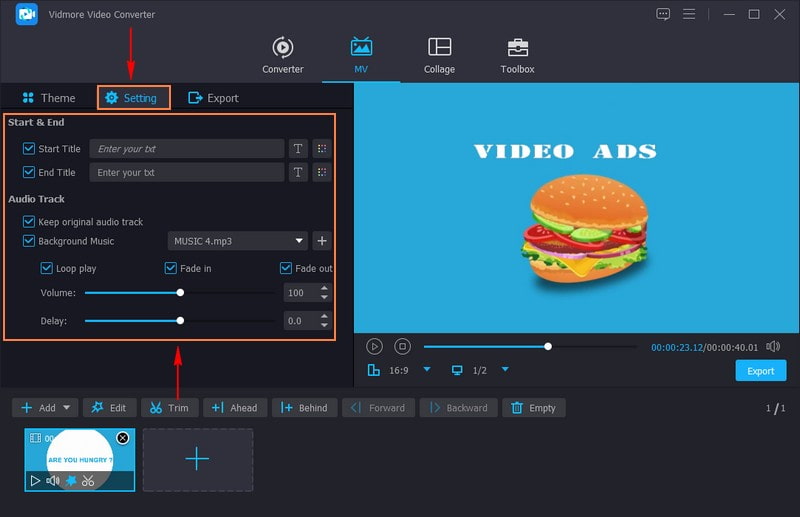The width and height of the screenshot is (800, 517).
Task: Open the 16:9 aspect ratio dropdown
Action: tap(427, 370)
